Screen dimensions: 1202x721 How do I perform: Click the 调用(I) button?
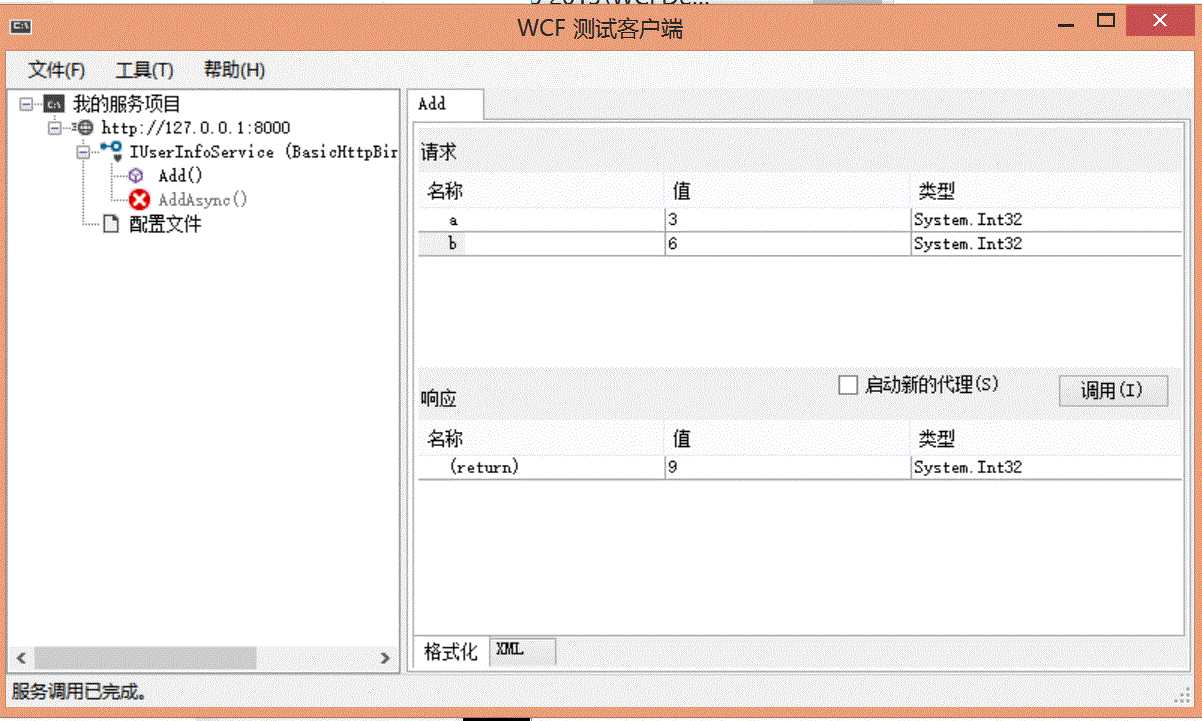click(x=1113, y=390)
